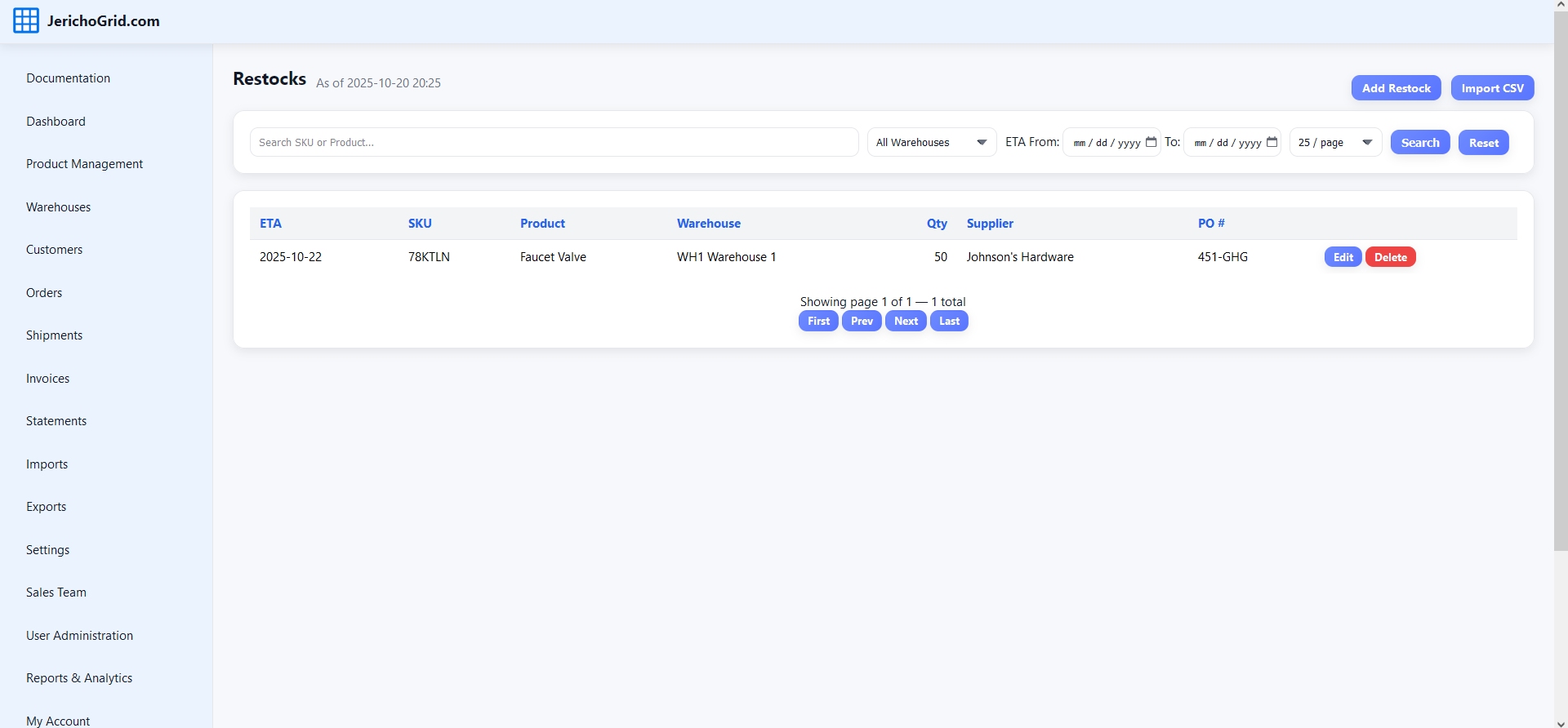This screenshot has width=1568, height=728.
Task: Click the Search SKU or Product field
Action: pos(554,142)
